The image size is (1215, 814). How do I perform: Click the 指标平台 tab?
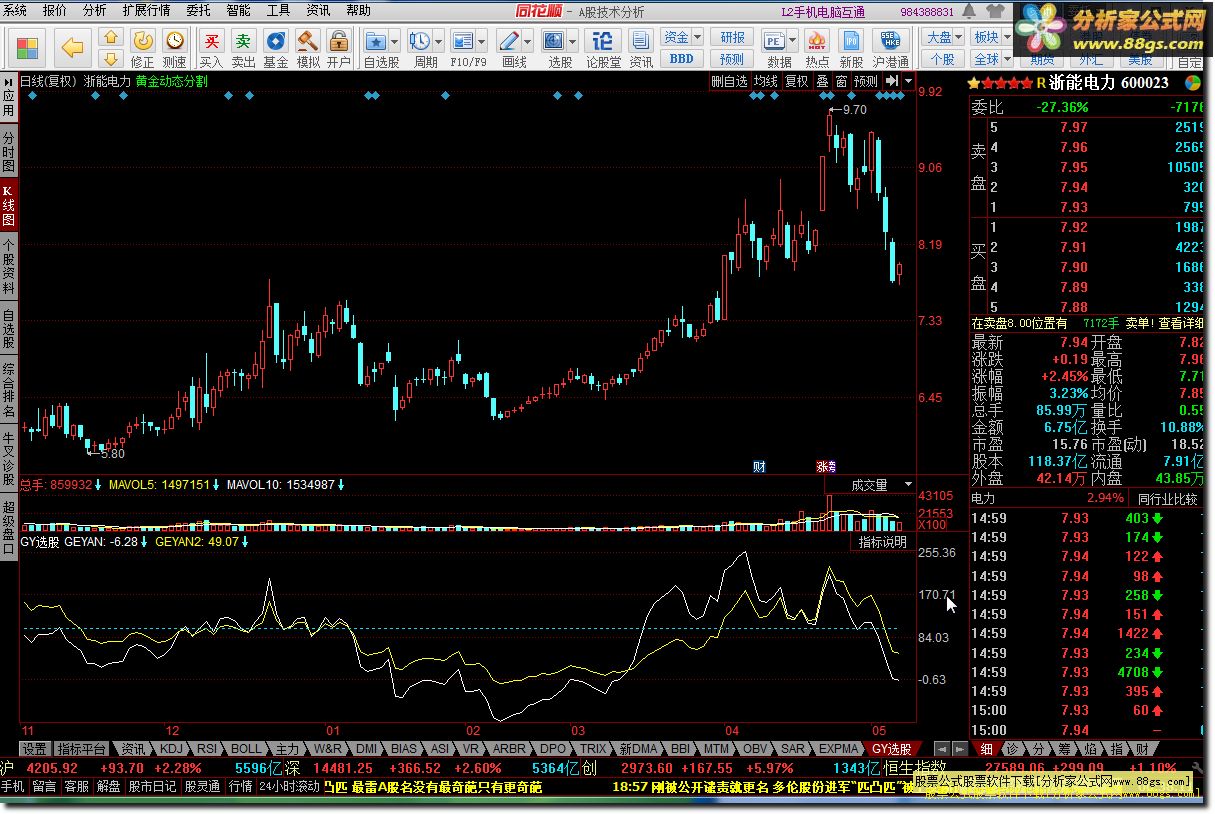[x=81, y=749]
